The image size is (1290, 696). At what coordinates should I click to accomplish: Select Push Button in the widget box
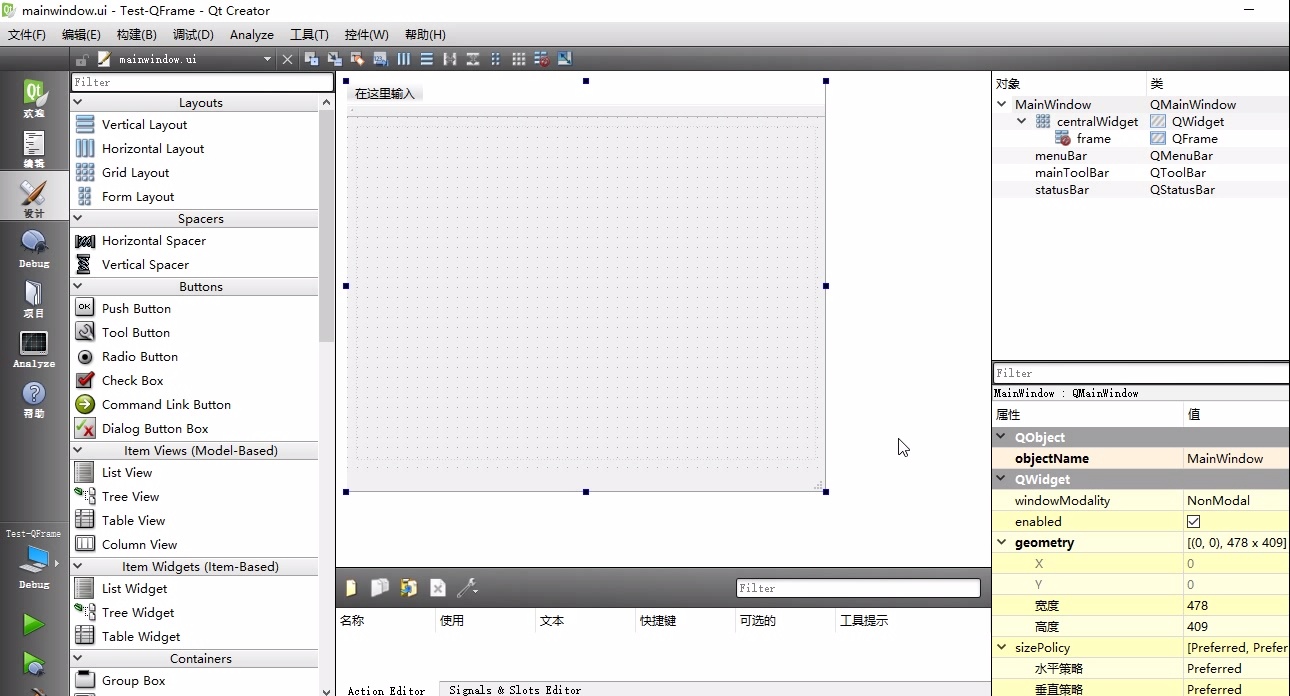(136, 308)
